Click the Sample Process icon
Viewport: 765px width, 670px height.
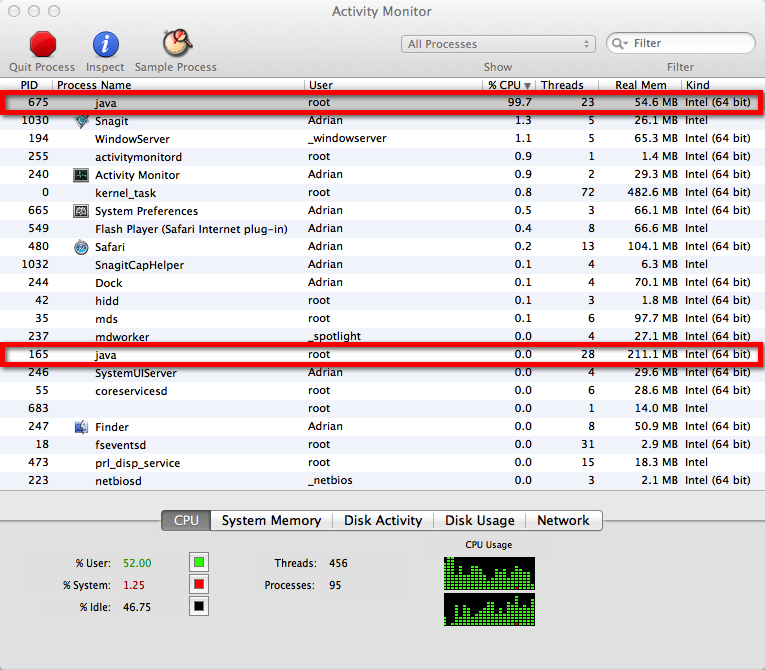pos(177,42)
